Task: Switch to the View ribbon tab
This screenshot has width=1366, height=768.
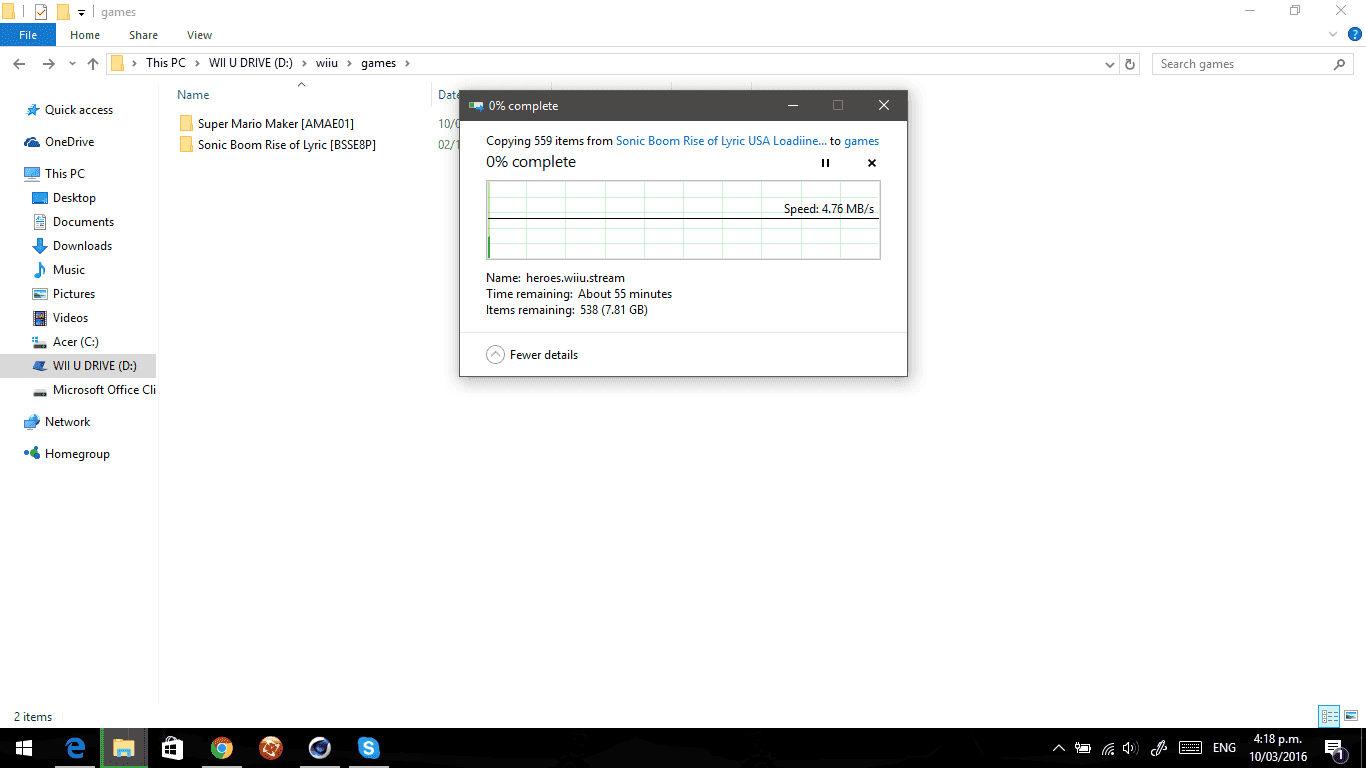Action: (x=200, y=35)
